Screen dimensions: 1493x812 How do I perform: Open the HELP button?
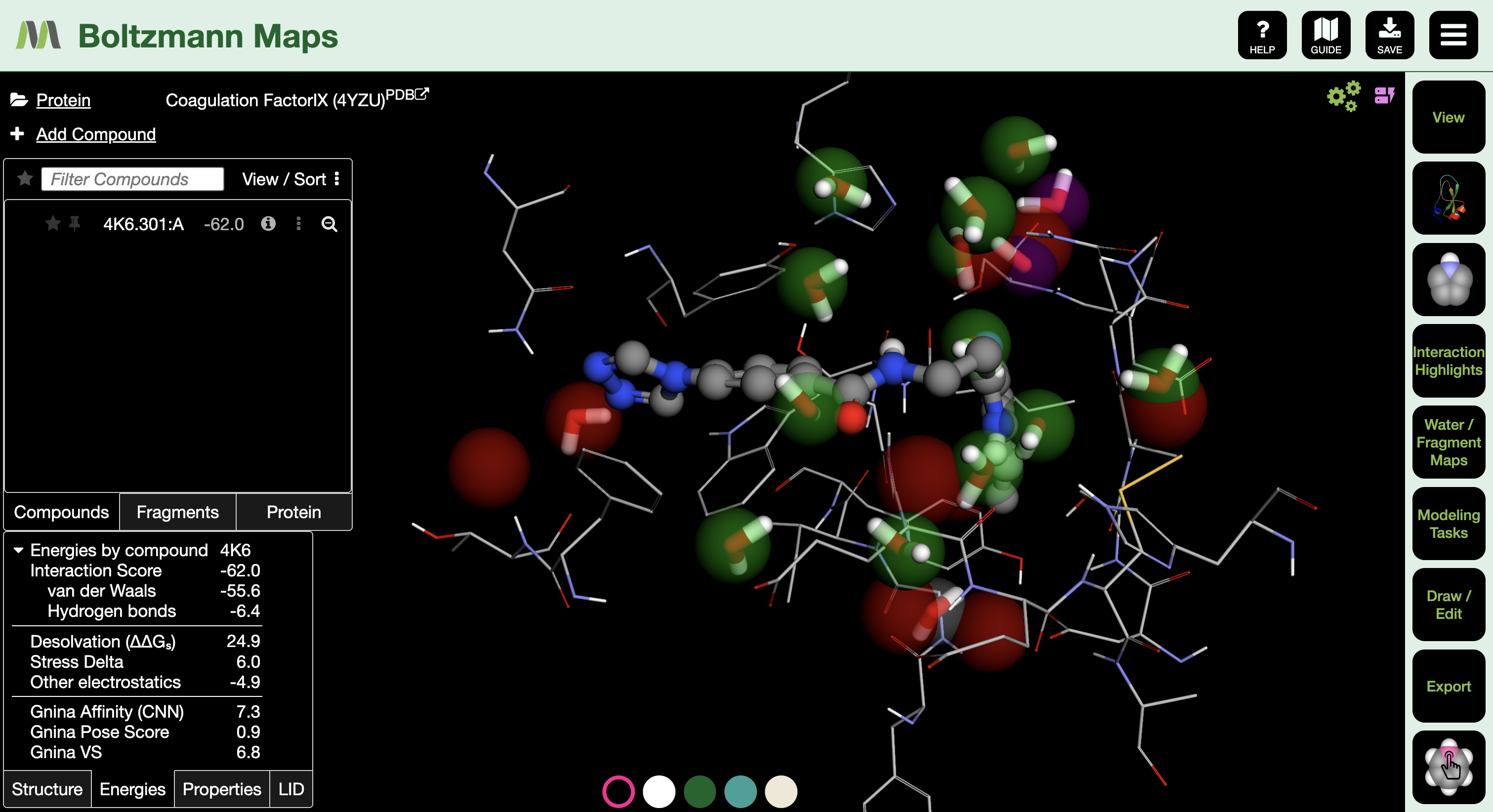(x=1262, y=36)
